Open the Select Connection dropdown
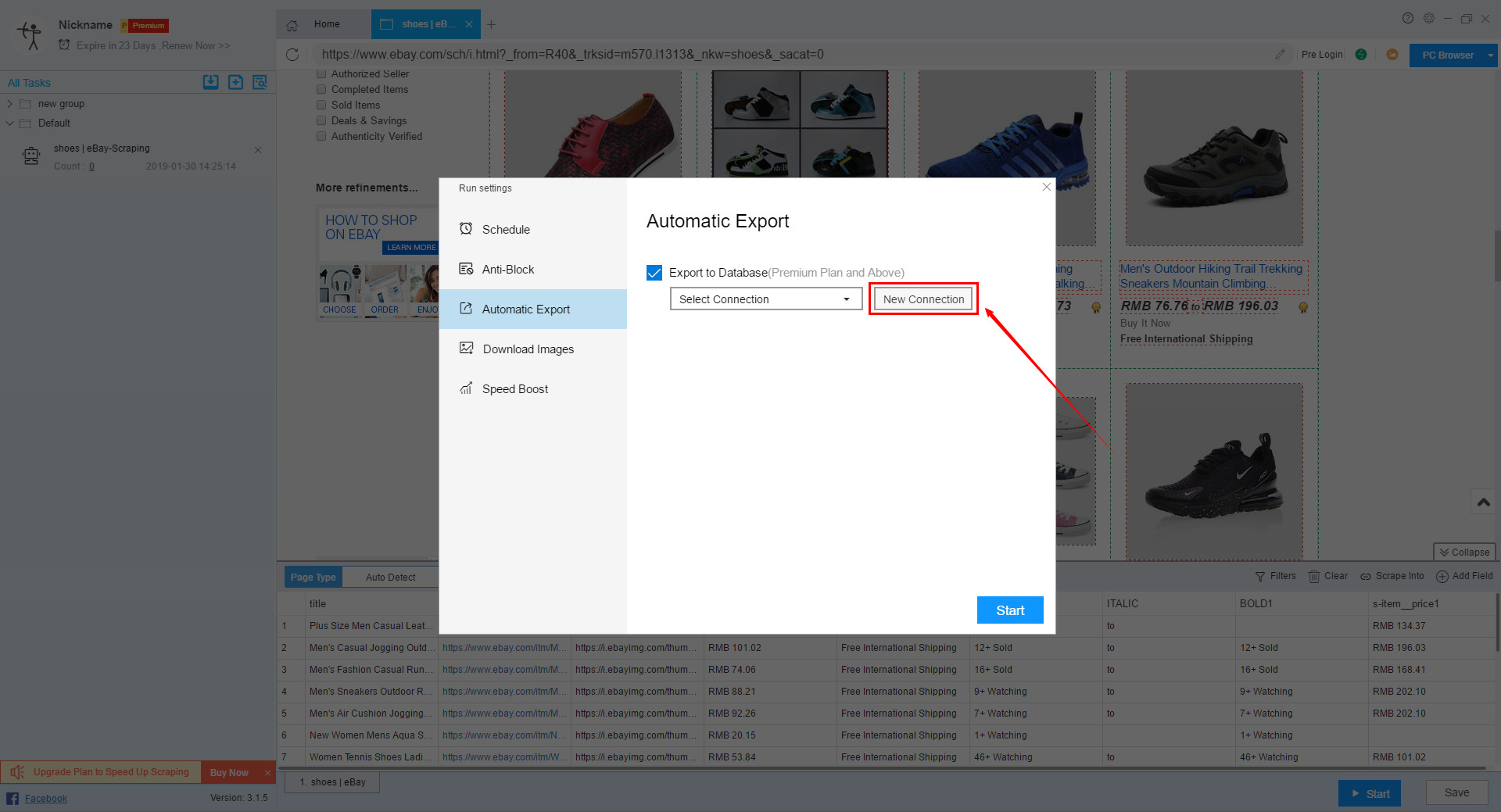 pyautogui.click(x=766, y=299)
